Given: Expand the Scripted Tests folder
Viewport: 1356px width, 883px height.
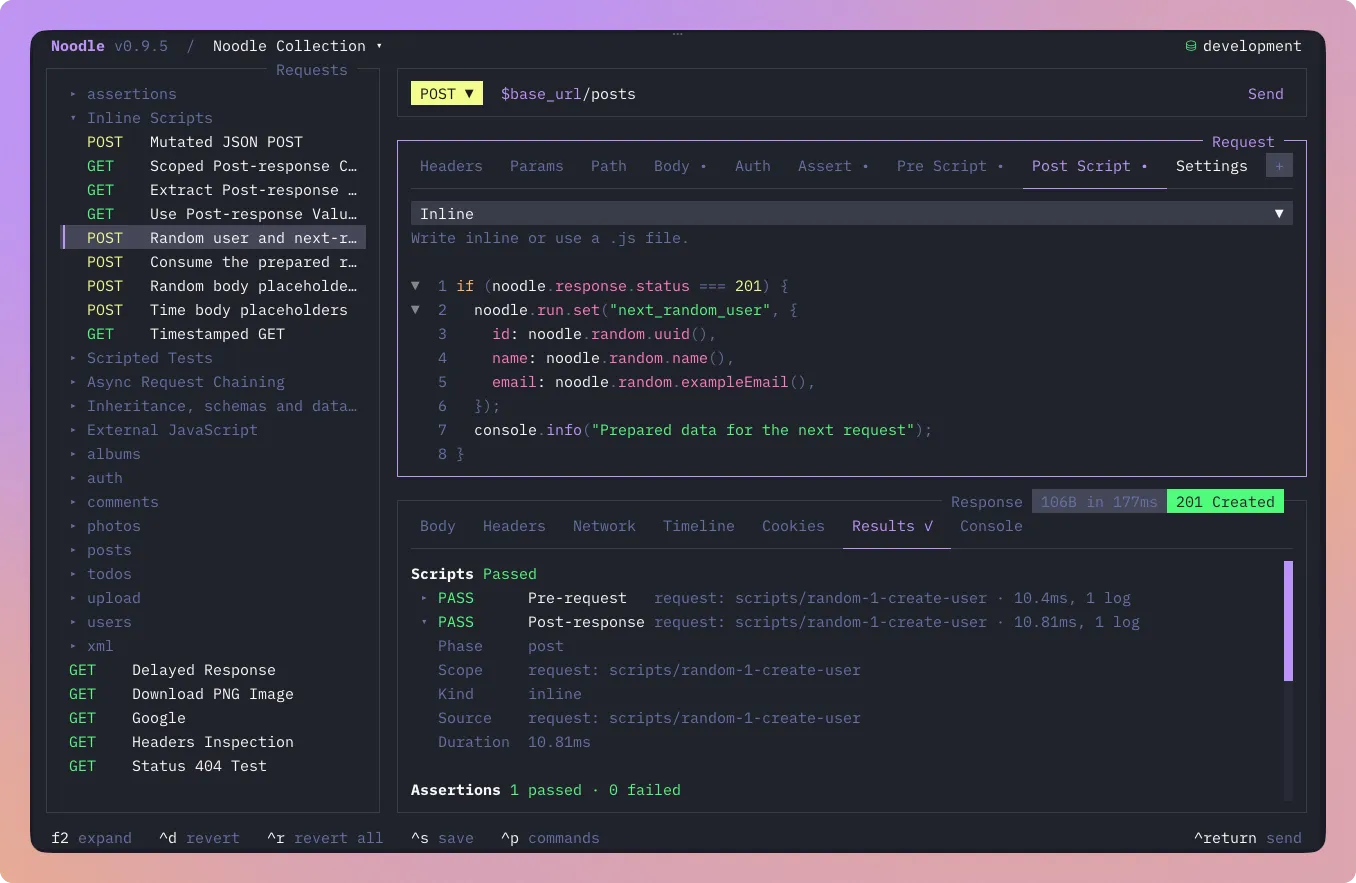Looking at the screenshot, I should pyautogui.click(x=73, y=358).
